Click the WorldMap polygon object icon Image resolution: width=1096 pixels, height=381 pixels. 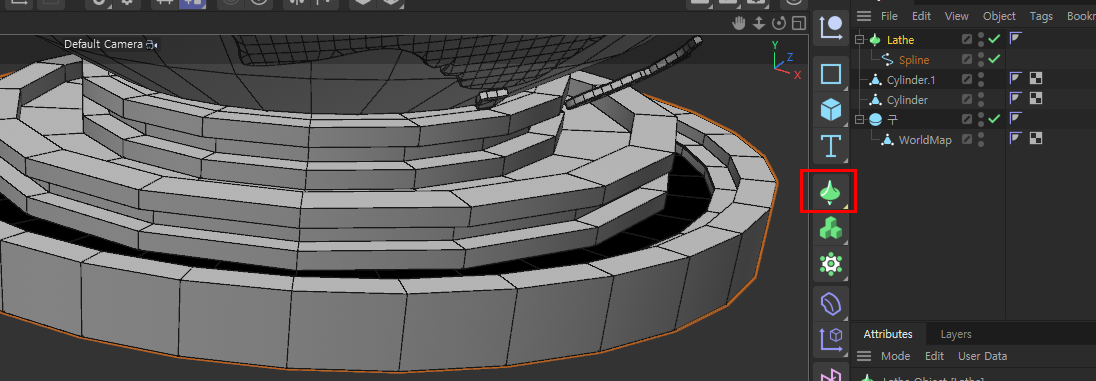pos(887,139)
